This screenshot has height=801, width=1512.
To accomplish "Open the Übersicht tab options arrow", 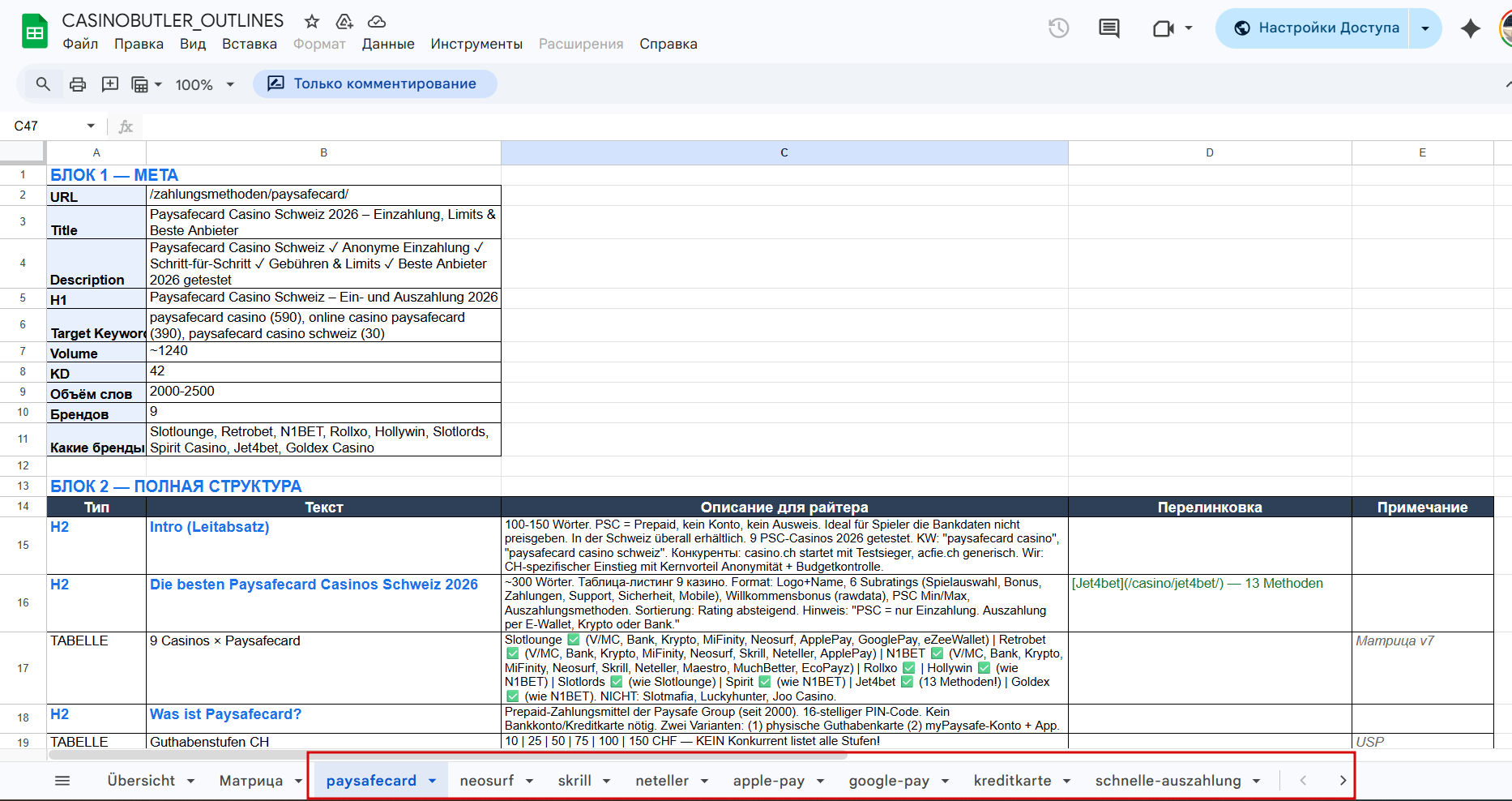I will point(191,781).
